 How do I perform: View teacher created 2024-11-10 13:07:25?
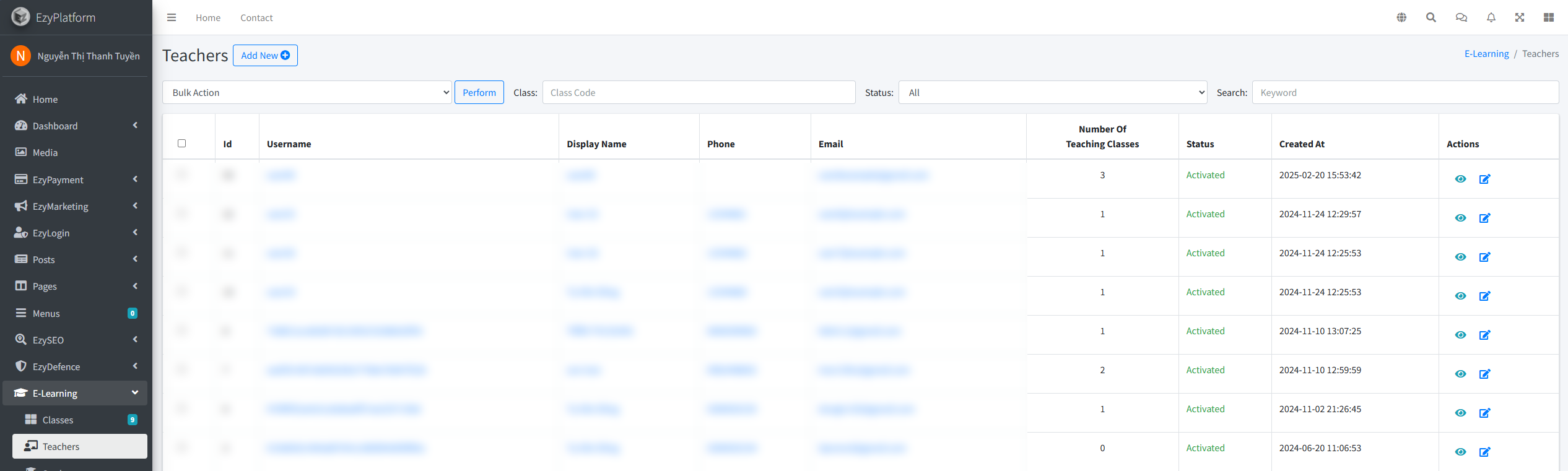1460,335
